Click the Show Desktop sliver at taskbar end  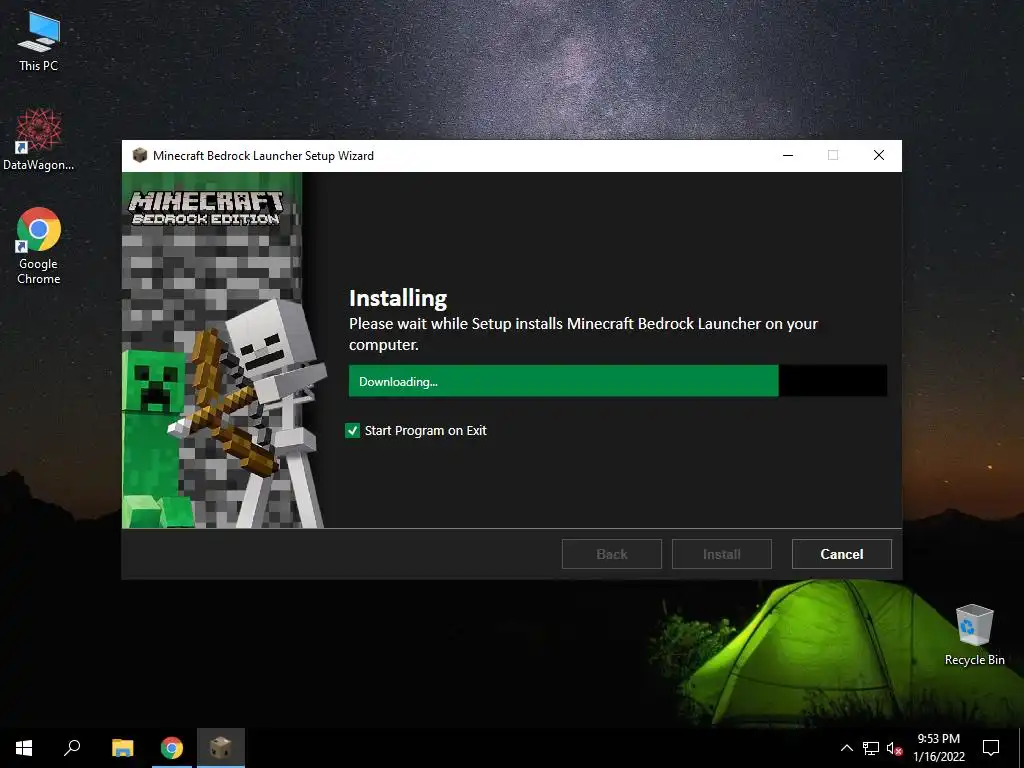1021,748
